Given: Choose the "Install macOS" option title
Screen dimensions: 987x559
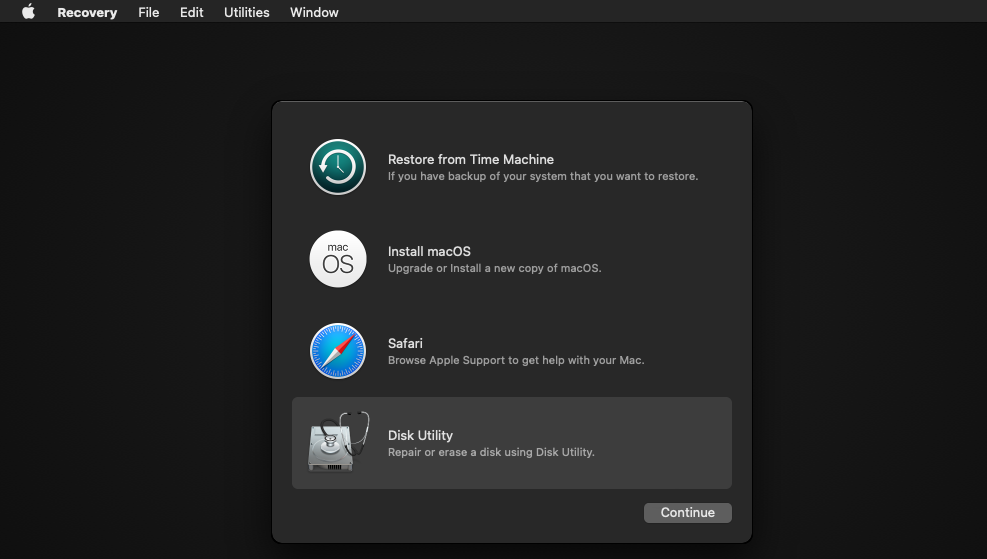Looking at the screenshot, I should click(429, 251).
